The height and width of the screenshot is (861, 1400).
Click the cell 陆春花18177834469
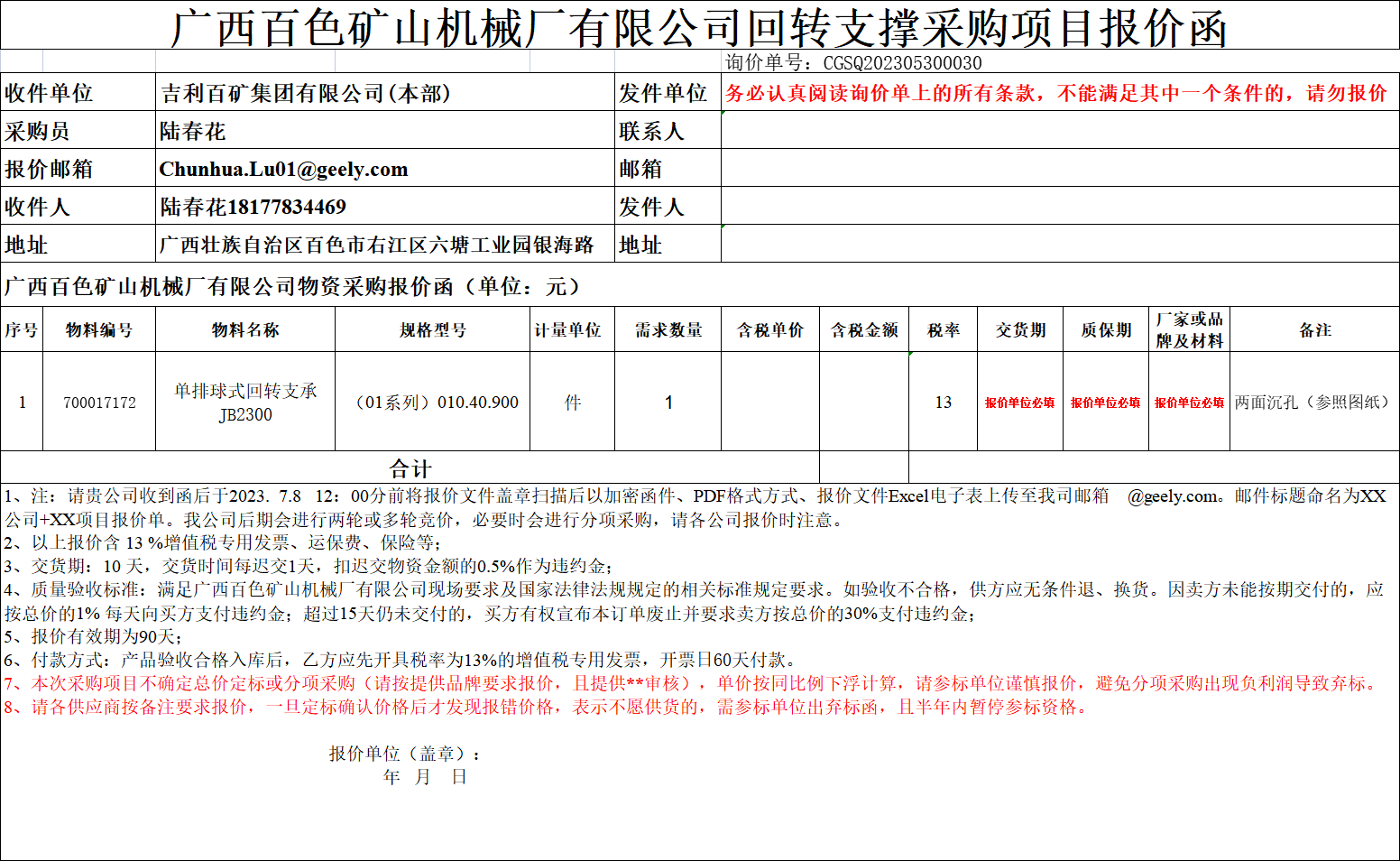385,207
